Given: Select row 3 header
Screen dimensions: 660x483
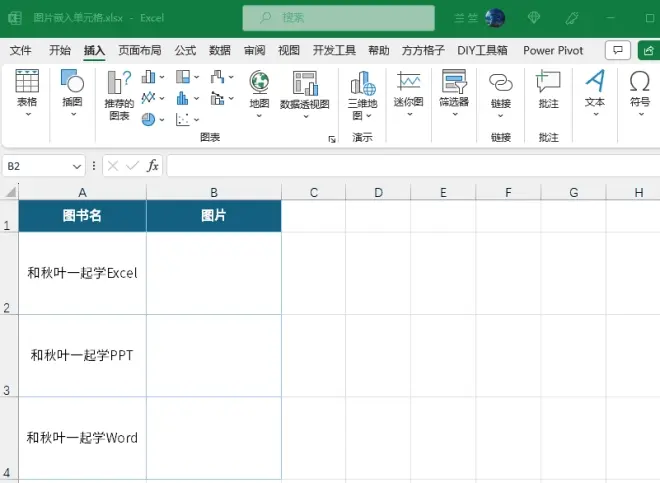Looking at the screenshot, I should point(8,355).
